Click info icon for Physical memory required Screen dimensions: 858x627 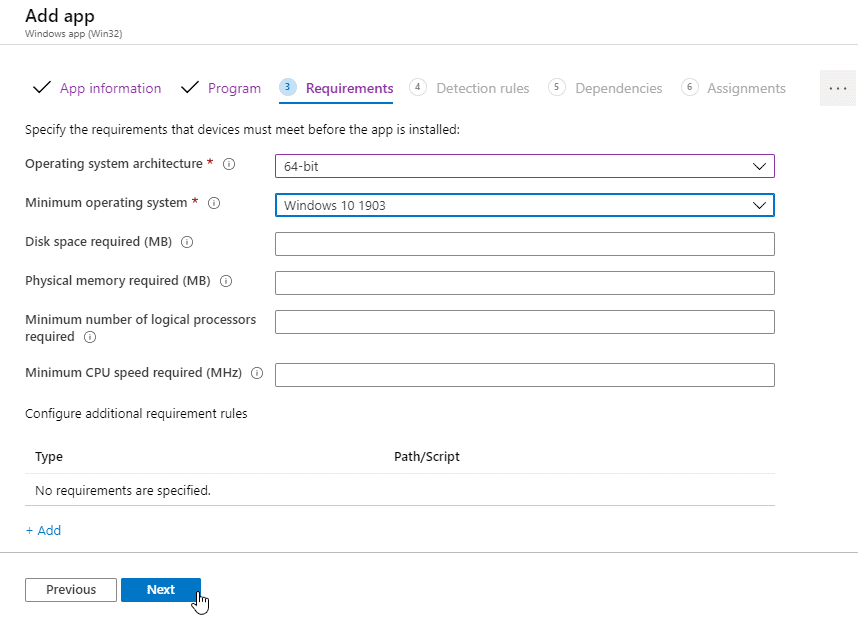point(225,281)
